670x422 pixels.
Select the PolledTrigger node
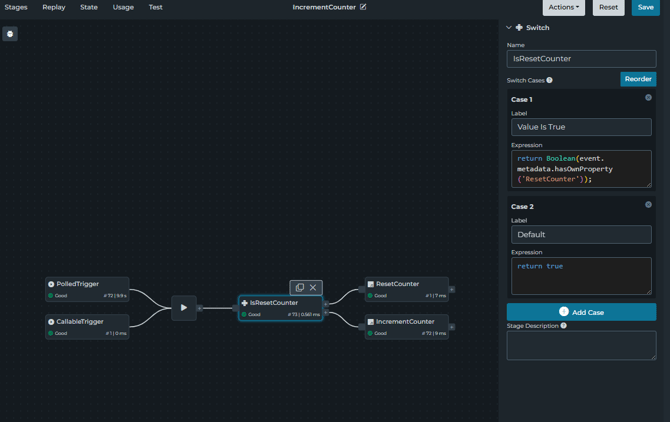pyautogui.click(x=87, y=289)
